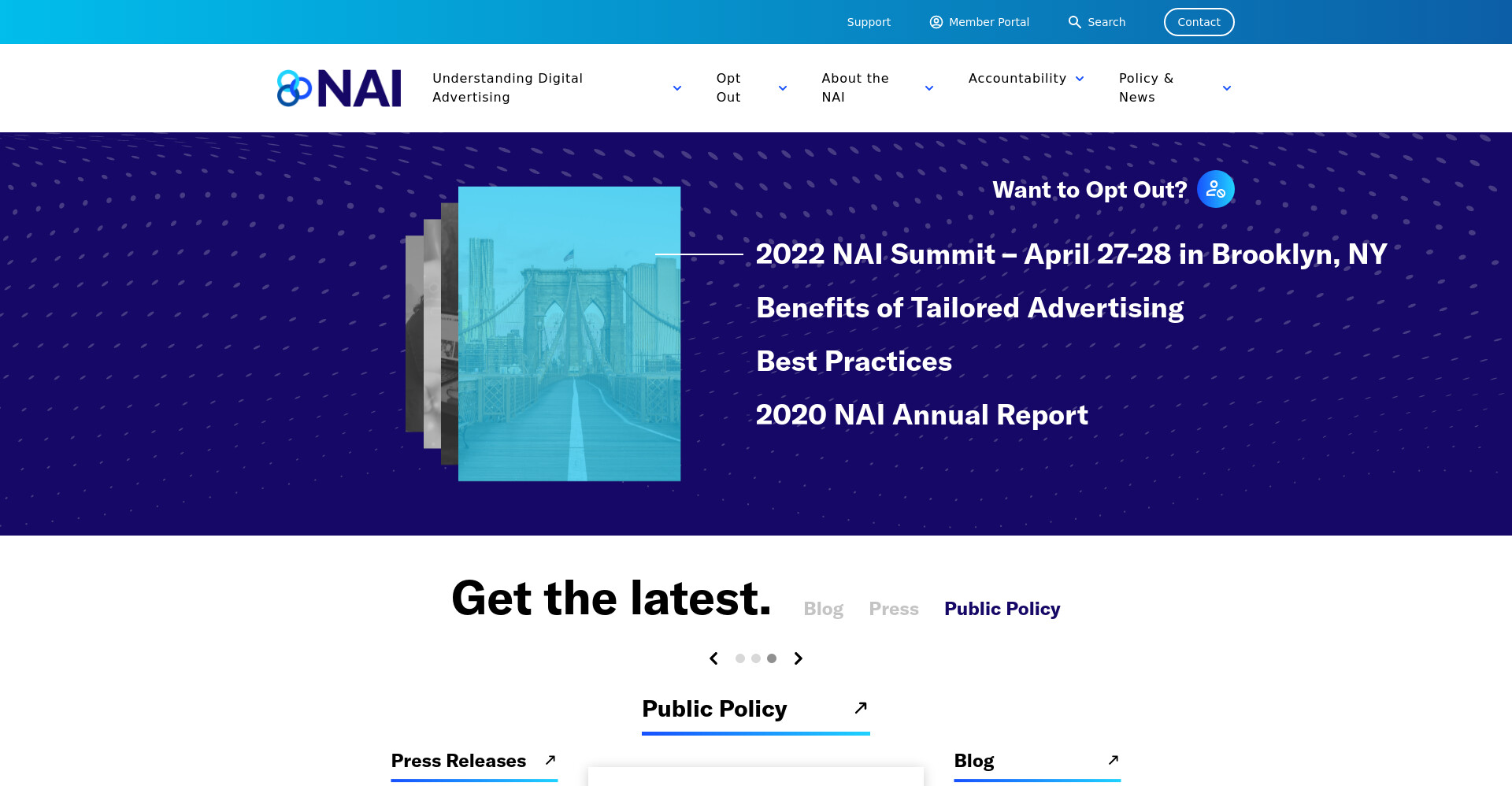Click the opt-out person icon
The image size is (1512, 786).
pyautogui.click(x=1216, y=189)
